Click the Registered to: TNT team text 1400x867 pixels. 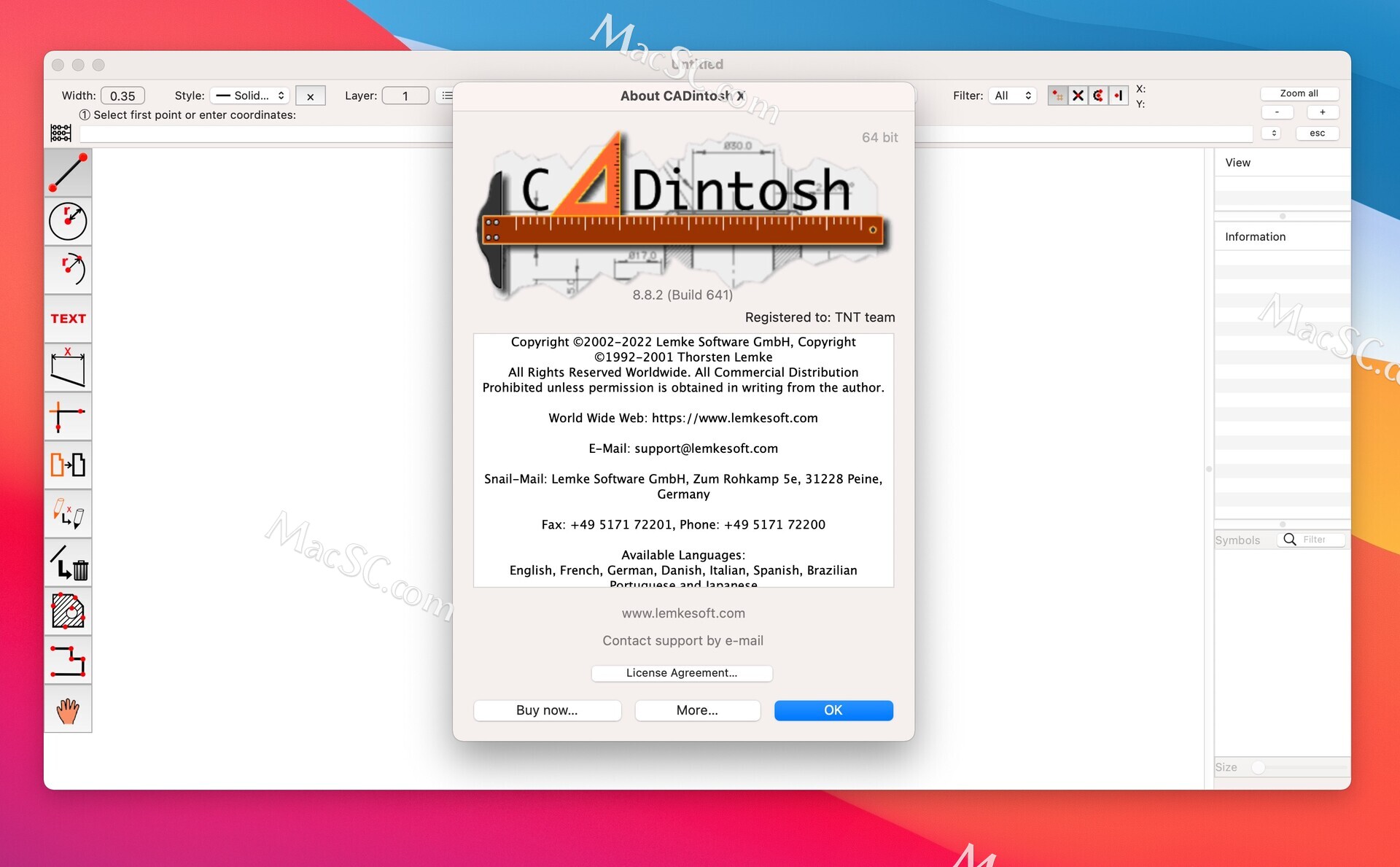pos(820,317)
